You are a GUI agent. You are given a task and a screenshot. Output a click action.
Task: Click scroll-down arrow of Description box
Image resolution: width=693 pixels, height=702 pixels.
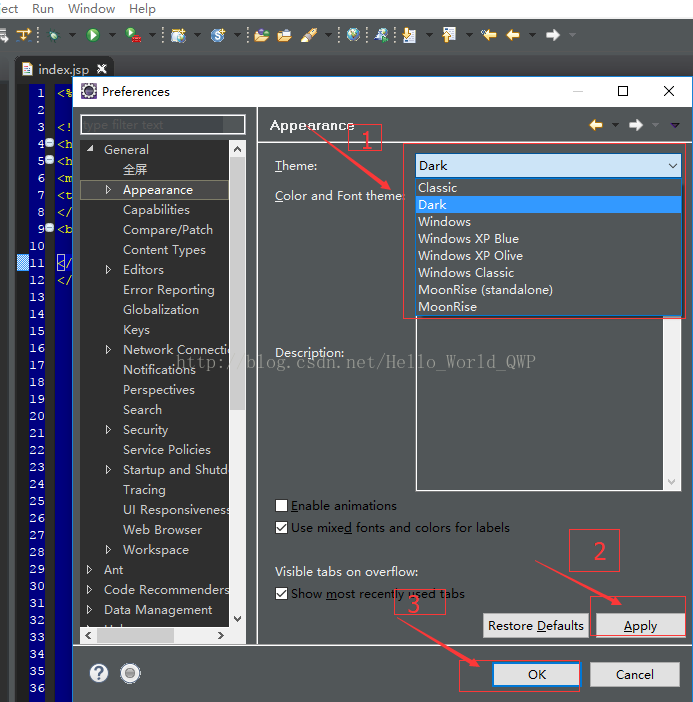tap(672, 482)
